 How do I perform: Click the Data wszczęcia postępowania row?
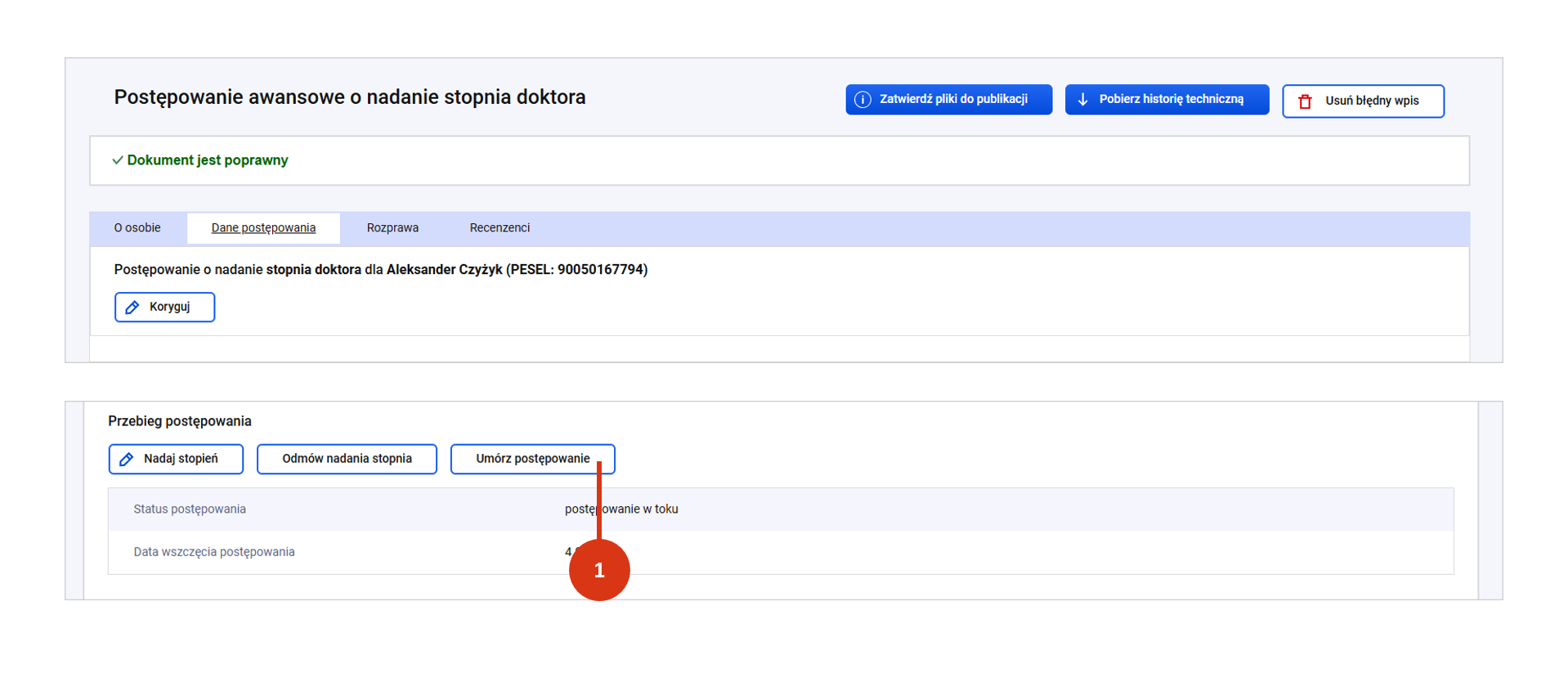pyautogui.click(x=214, y=552)
